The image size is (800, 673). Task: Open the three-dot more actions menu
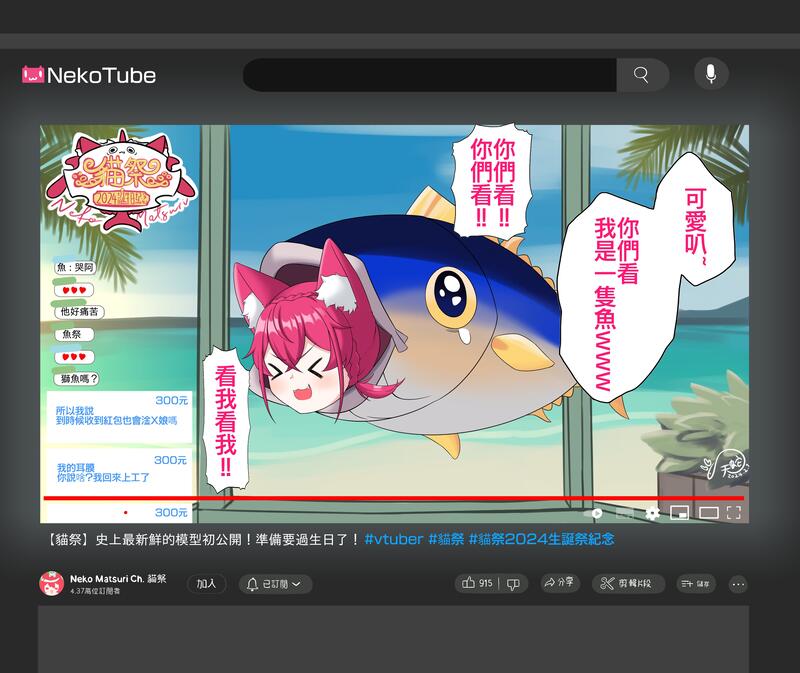738,584
